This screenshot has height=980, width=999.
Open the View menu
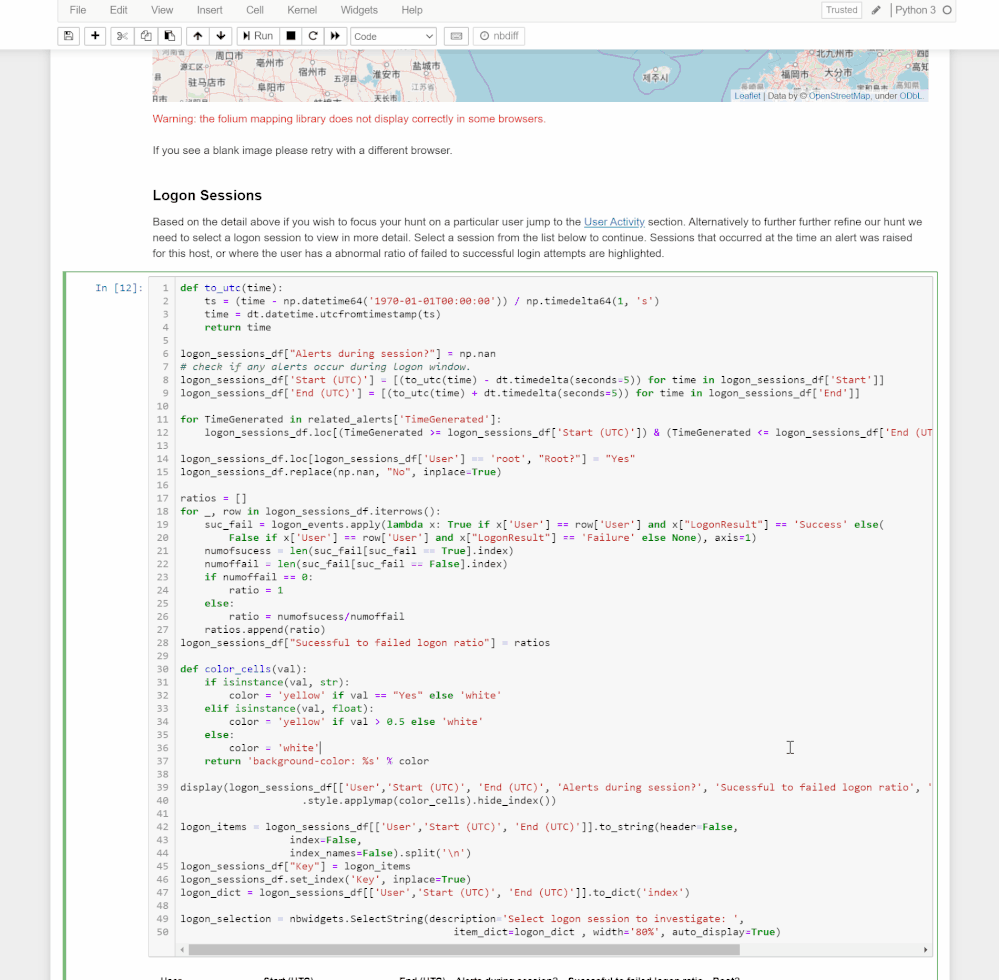(162, 10)
